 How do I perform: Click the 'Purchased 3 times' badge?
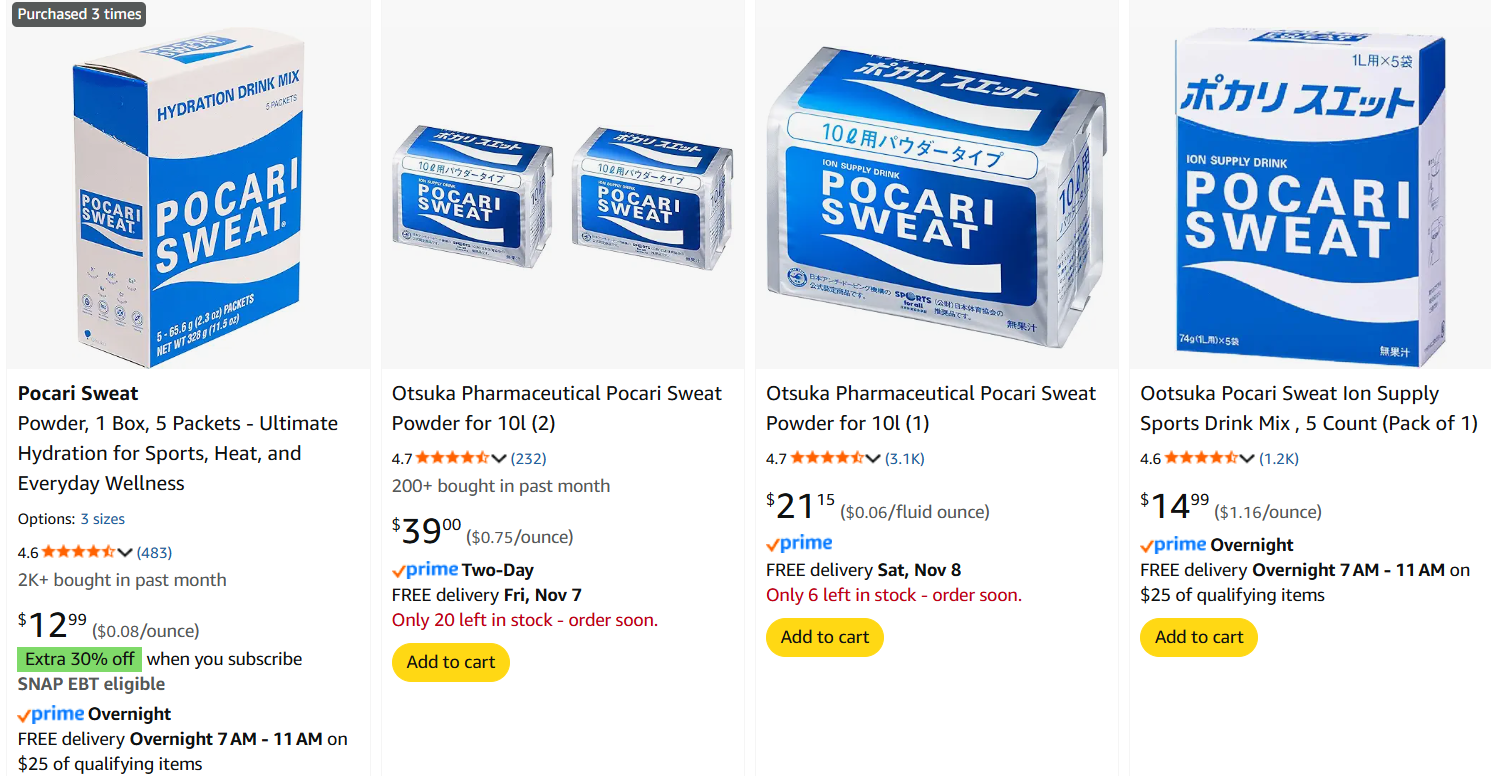pyautogui.click(x=80, y=14)
